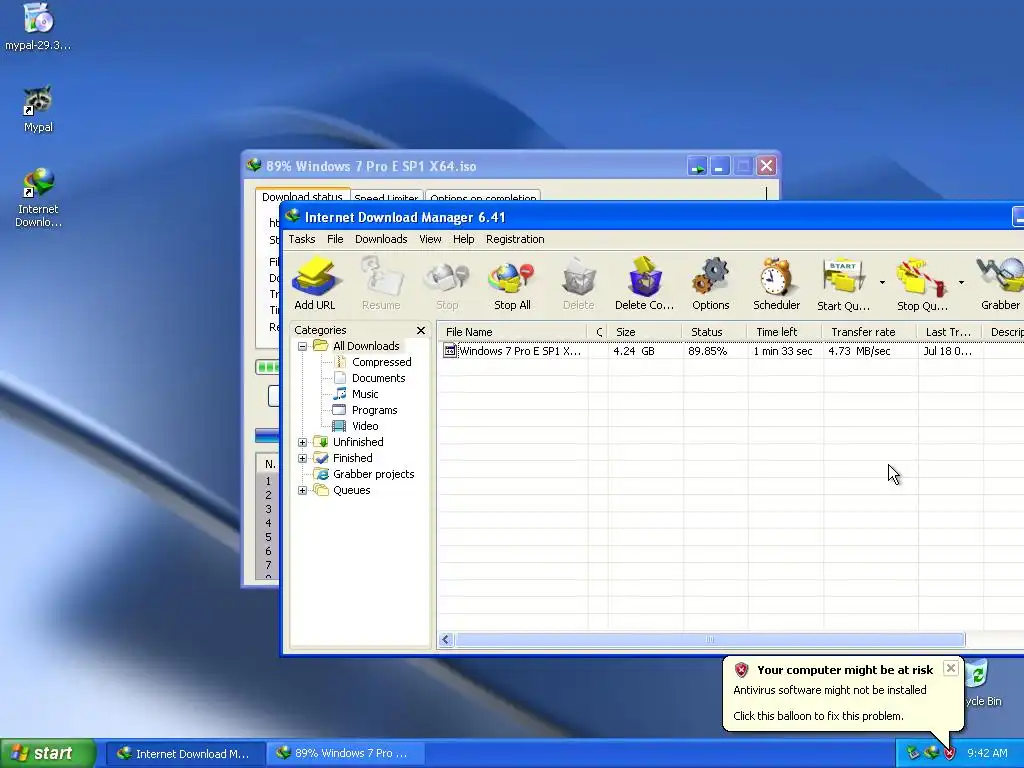The image size is (1024, 768).
Task: Sort by Last Try column header
Action: click(950, 332)
